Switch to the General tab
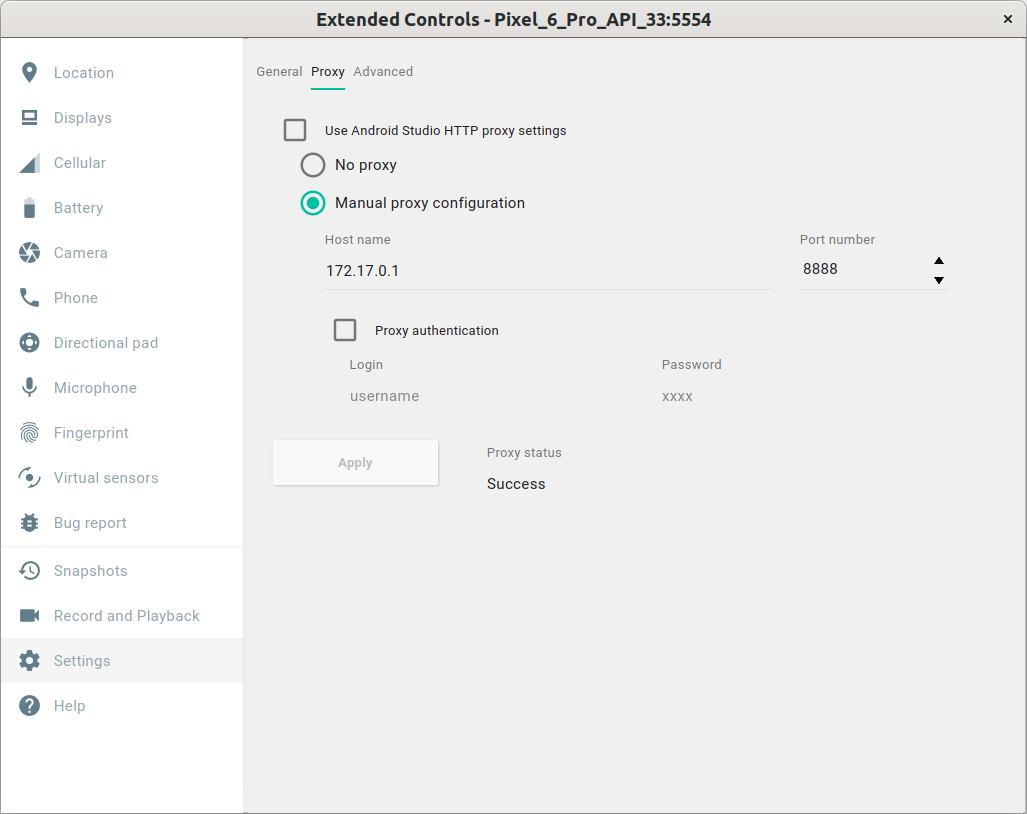The image size is (1027, 814). [x=279, y=71]
